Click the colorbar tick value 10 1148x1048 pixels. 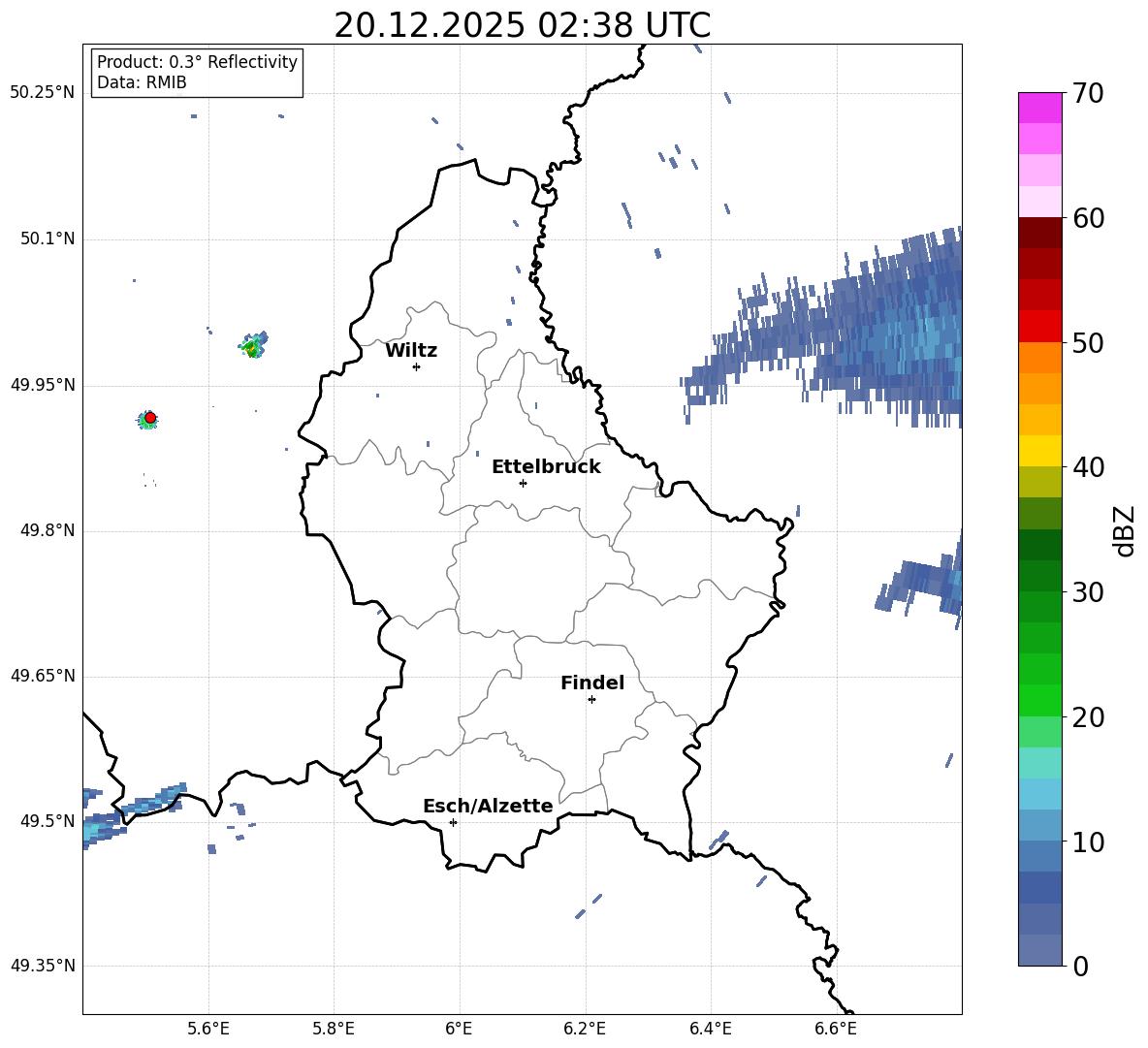point(1087,842)
